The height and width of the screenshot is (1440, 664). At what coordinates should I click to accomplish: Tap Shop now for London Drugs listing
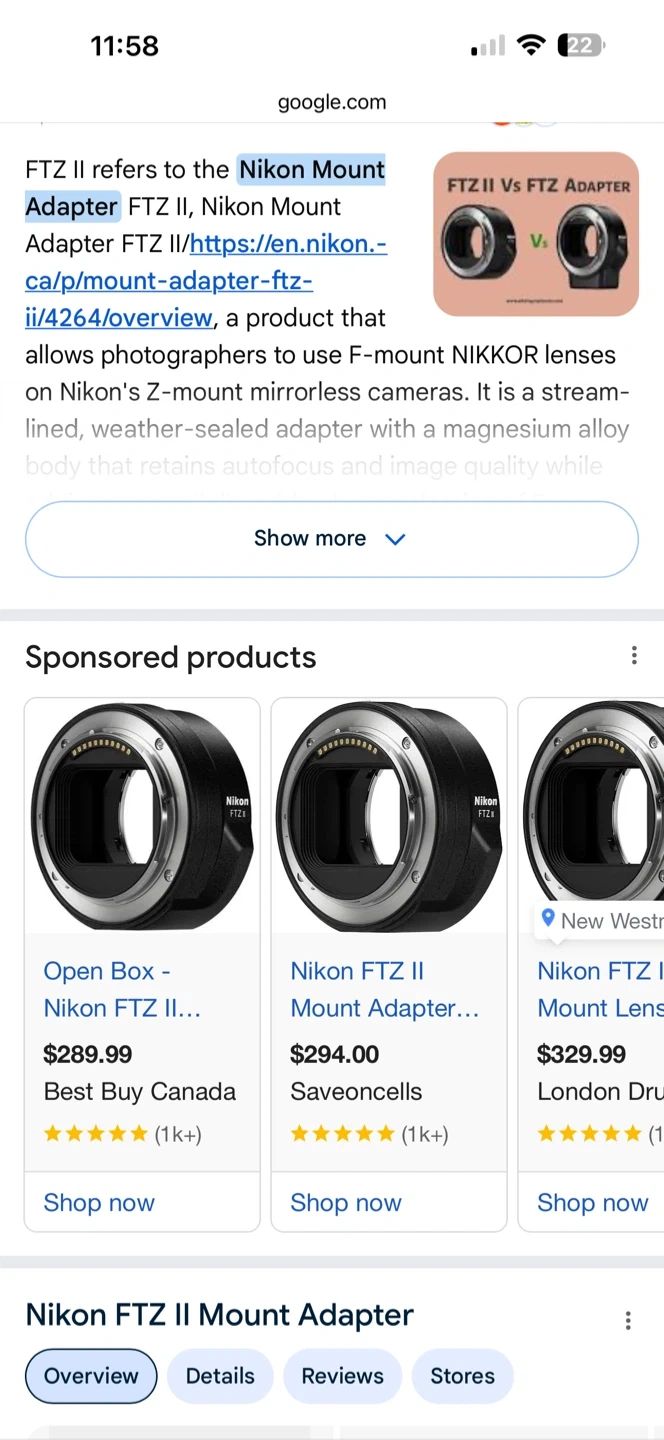pos(592,1203)
